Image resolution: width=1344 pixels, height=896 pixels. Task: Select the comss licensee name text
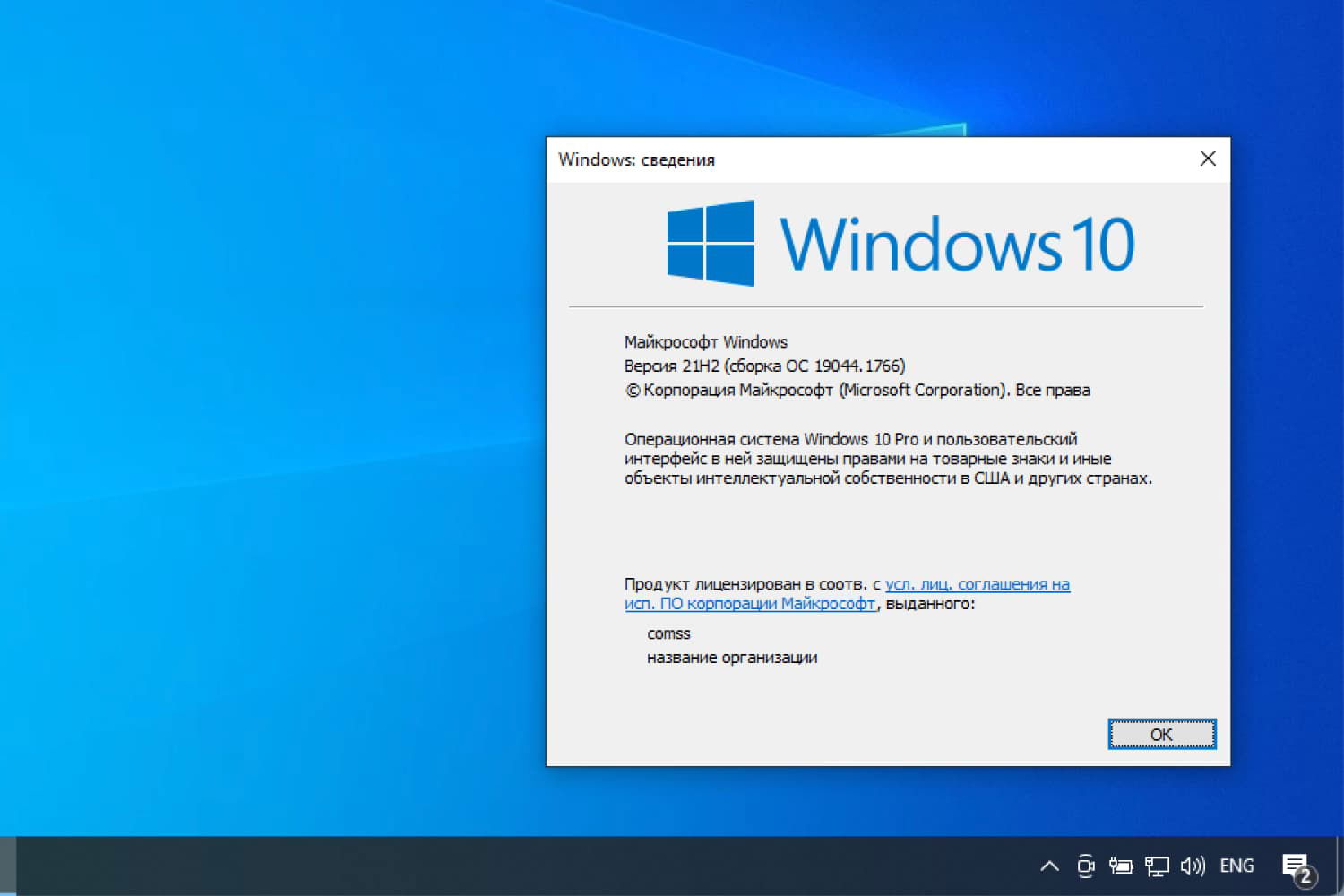click(x=668, y=633)
